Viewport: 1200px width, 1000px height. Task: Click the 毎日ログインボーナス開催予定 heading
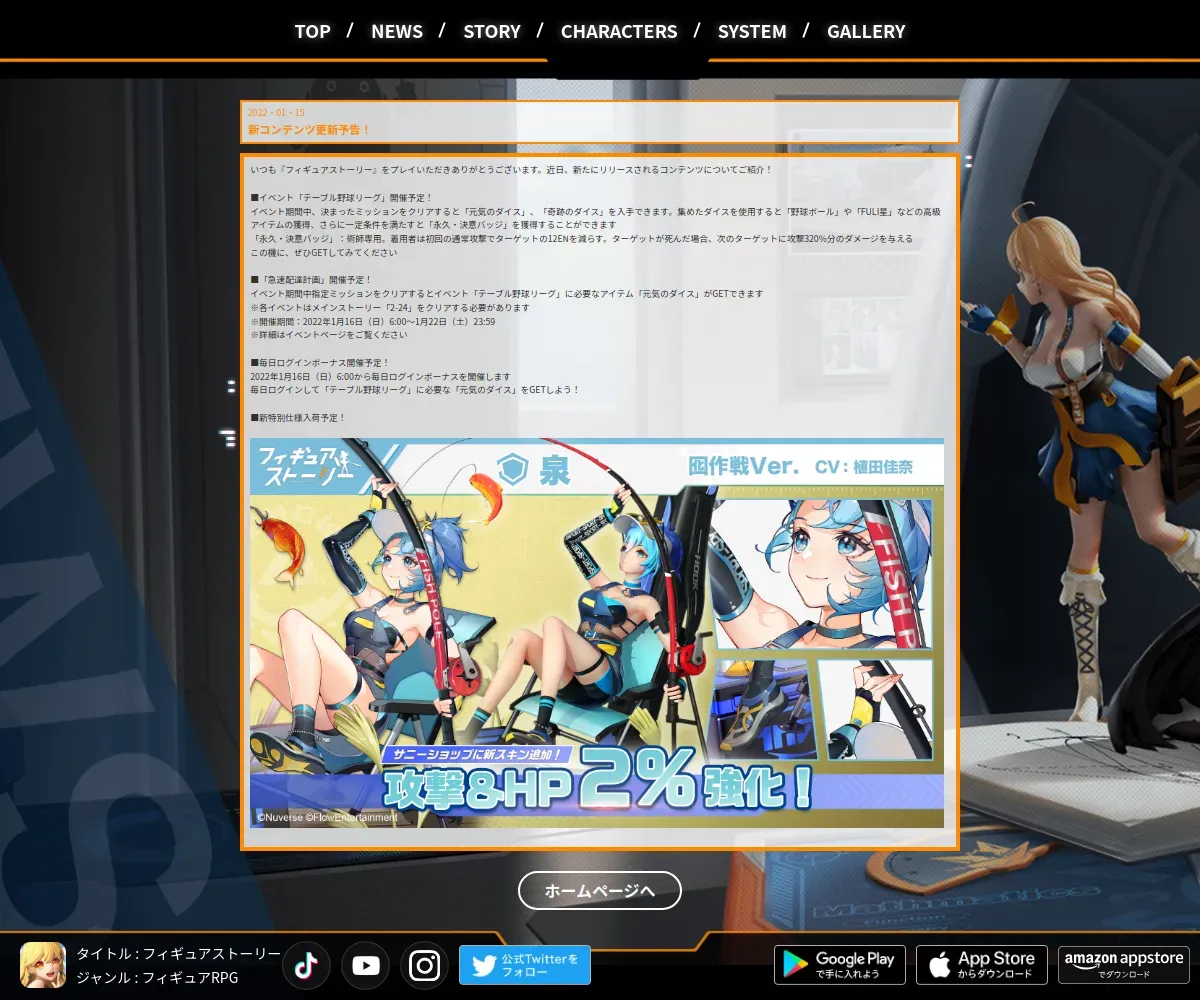320,363
